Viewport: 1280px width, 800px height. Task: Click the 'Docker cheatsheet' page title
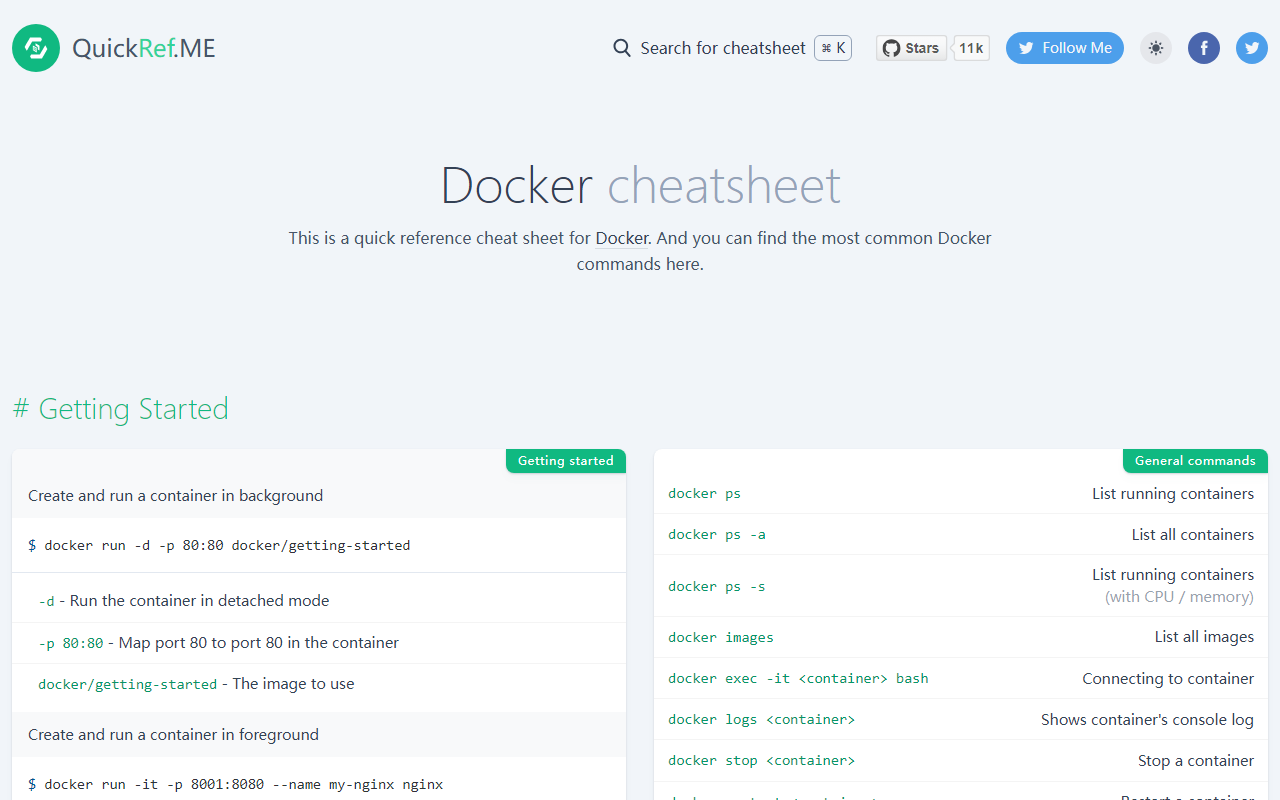tap(640, 185)
